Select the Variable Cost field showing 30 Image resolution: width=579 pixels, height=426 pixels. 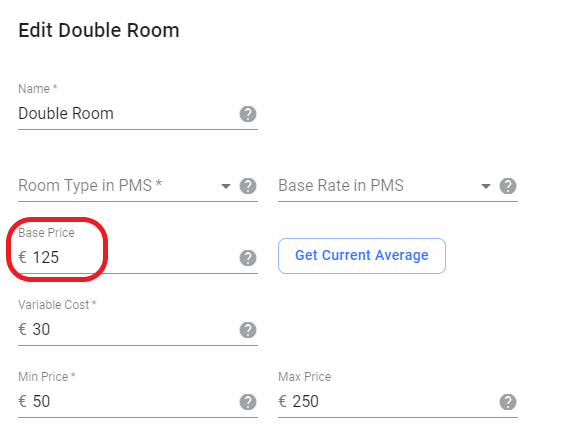click(127, 329)
